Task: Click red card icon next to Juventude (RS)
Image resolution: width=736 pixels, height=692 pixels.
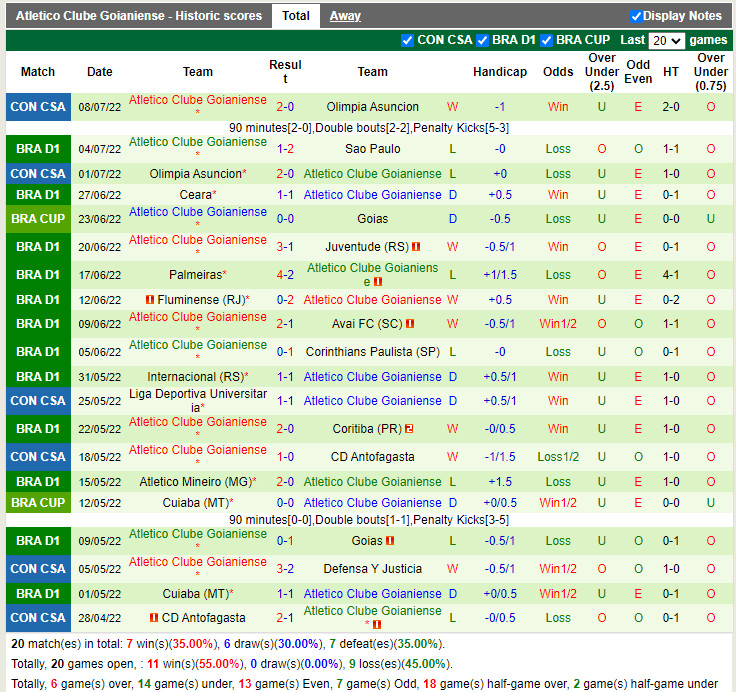Action: point(416,246)
